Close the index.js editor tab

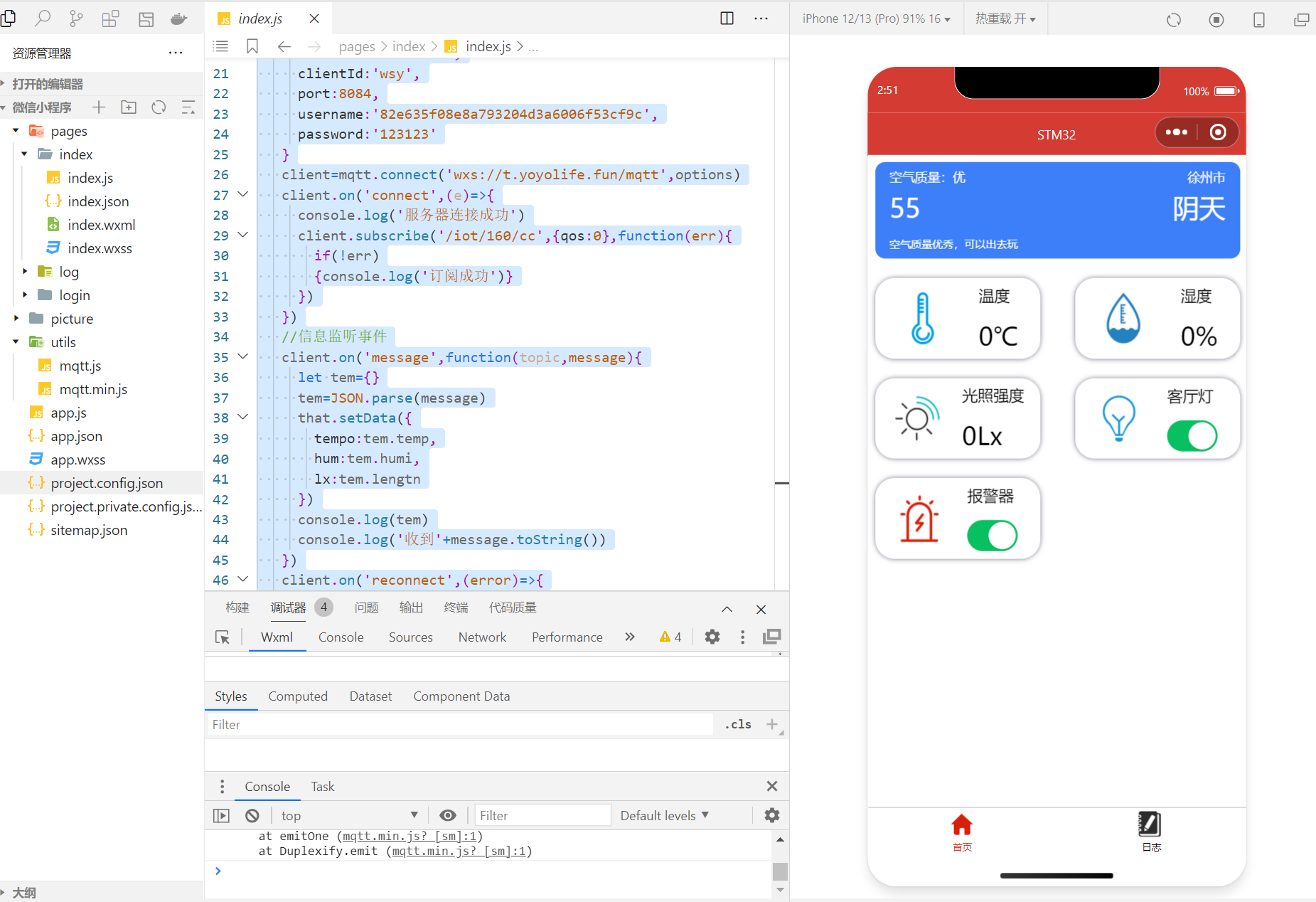[314, 18]
